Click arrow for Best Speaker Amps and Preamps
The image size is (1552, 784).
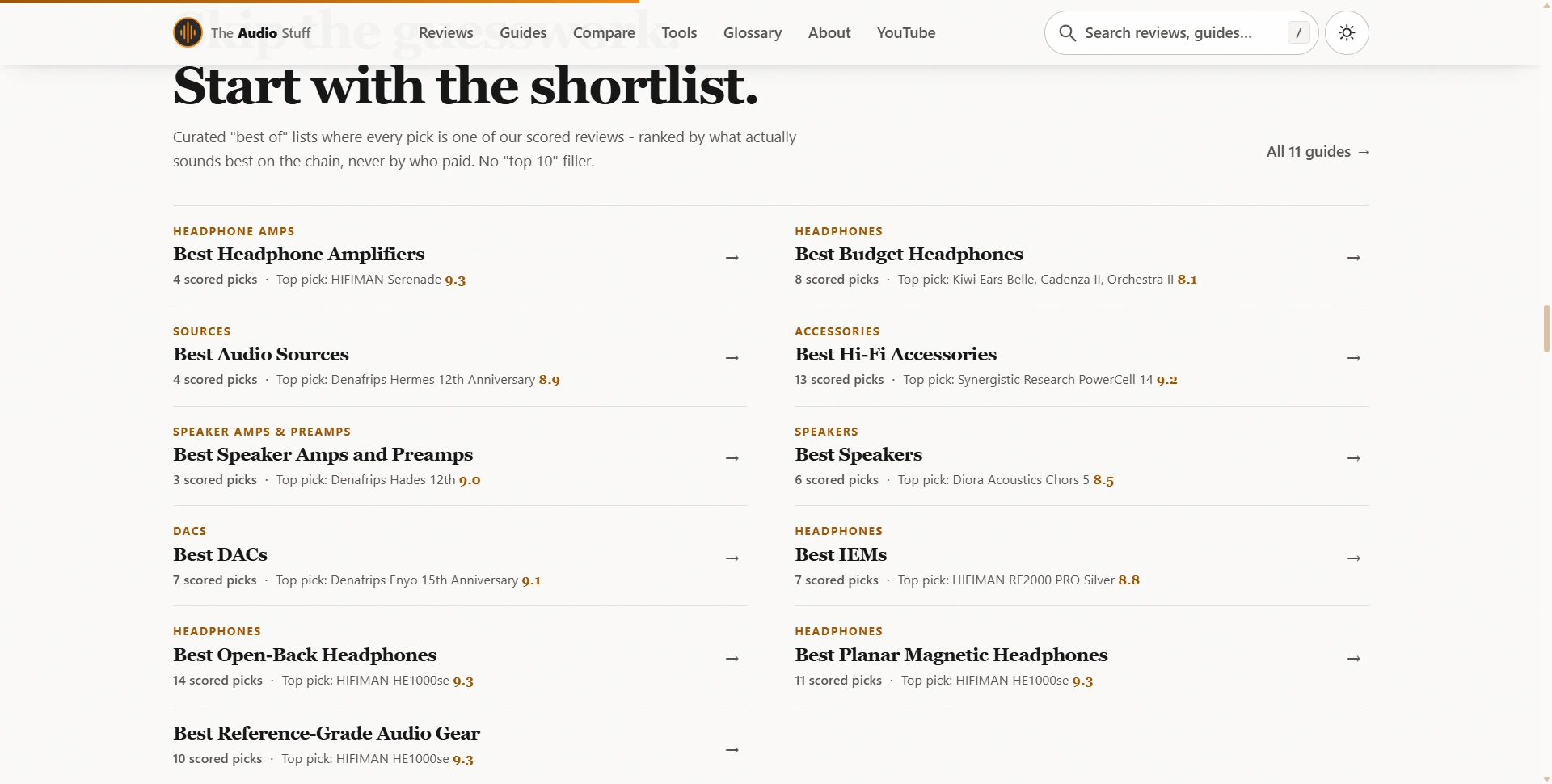click(x=732, y=457)
